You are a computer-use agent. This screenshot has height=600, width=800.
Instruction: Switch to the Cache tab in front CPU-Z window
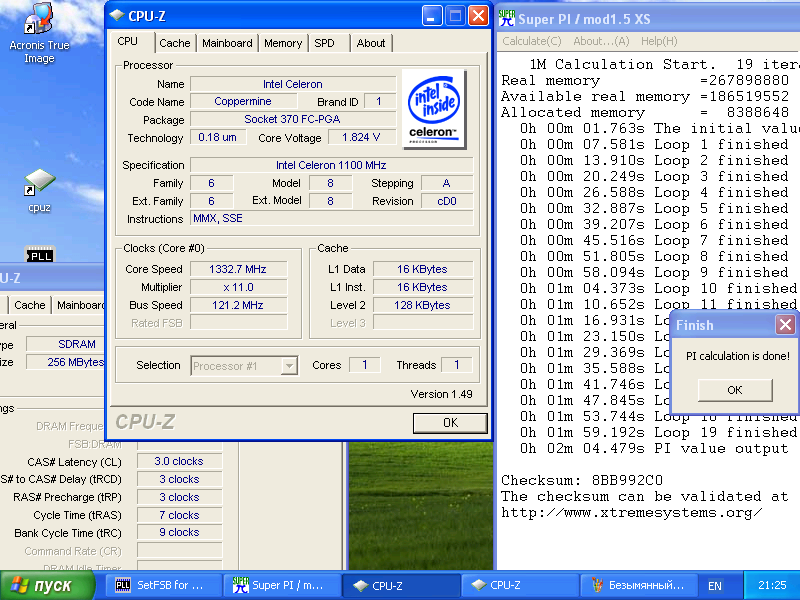(x=174, y=43)
